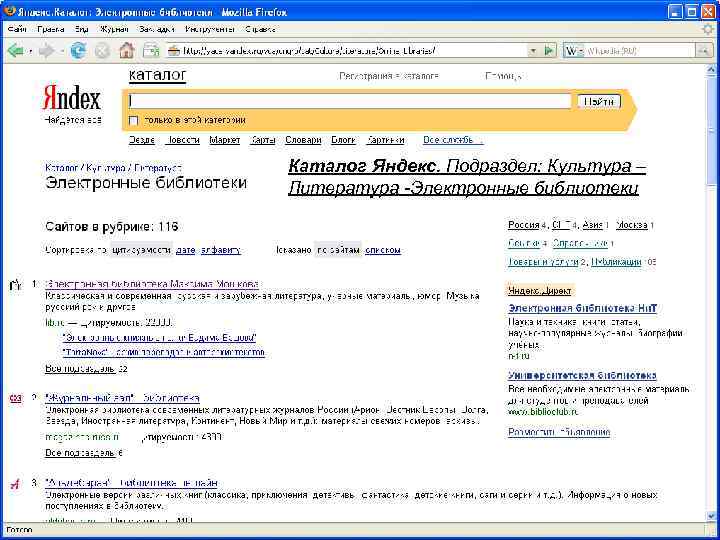Viewport: 720px width, 540px height.
Task: Go to the Home page icon
Action: point(126,51)
